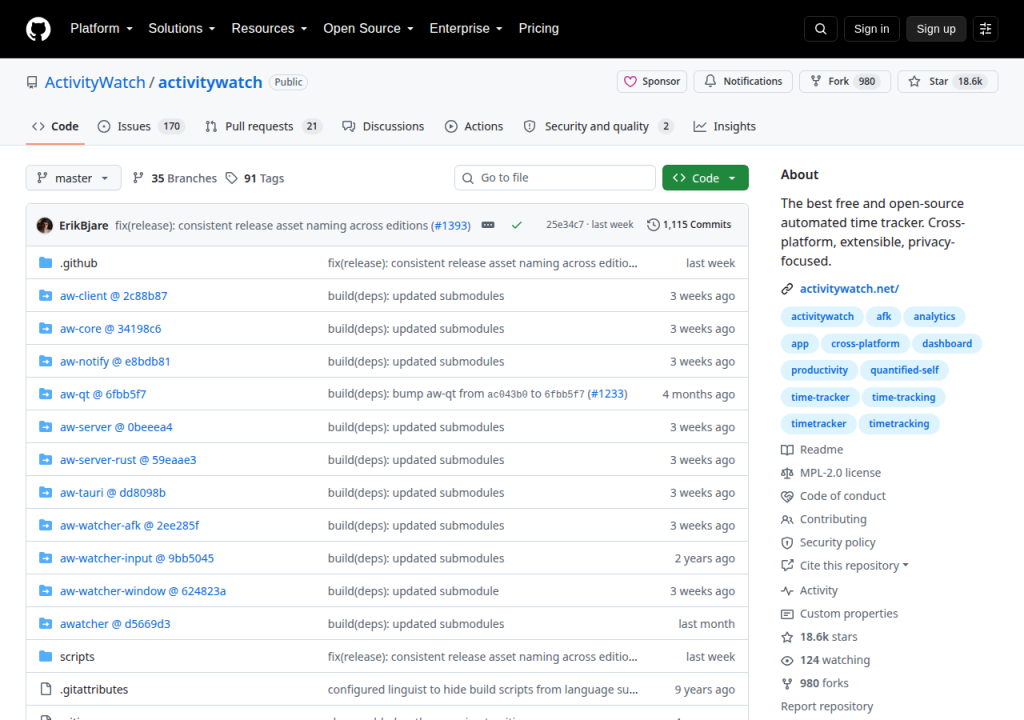Click the .gitattributes file icon
The width and height of the screenshot is (1024, 720).
(45, 689)
